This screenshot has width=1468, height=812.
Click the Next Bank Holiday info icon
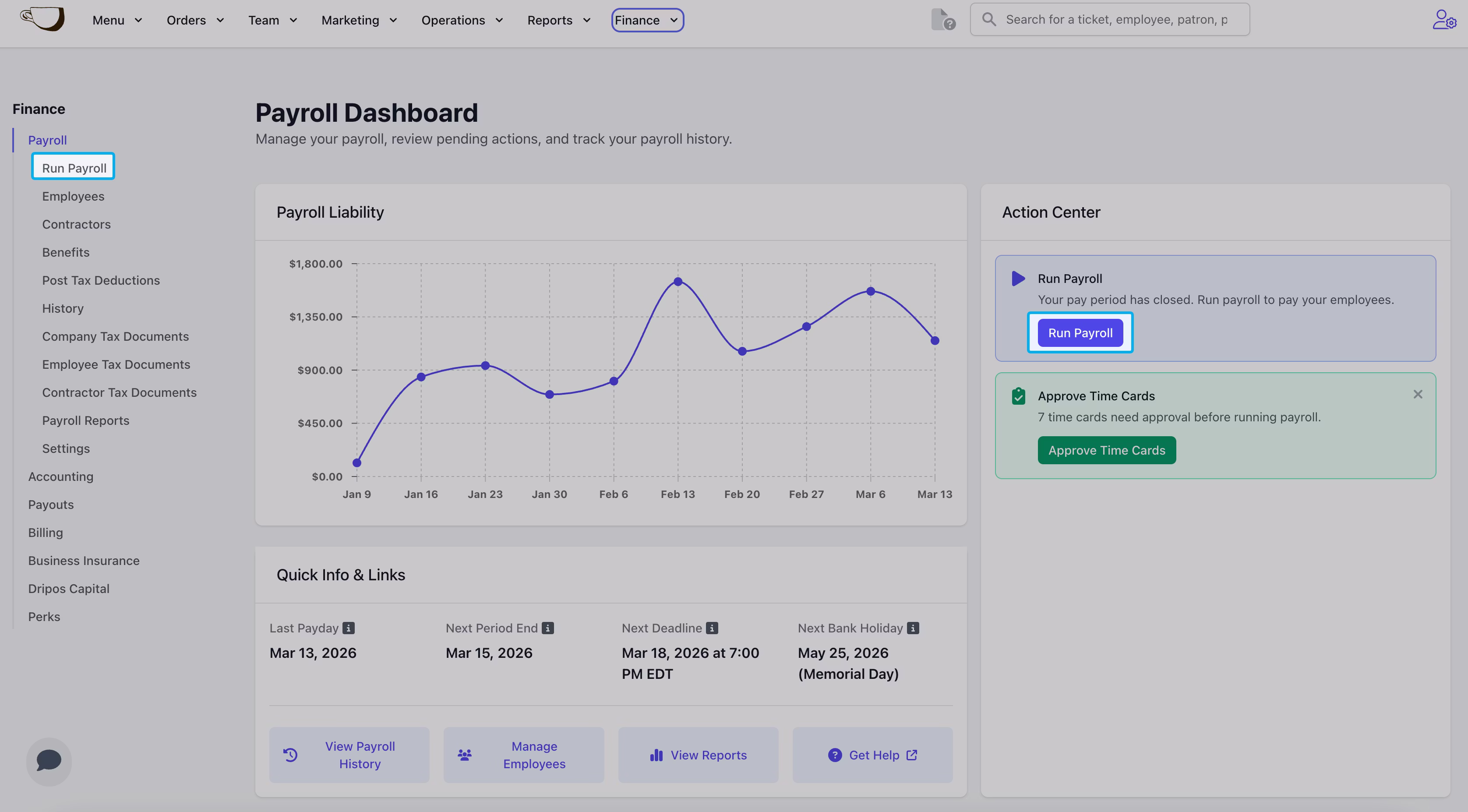pyautogui.click(x=913, y=628)
